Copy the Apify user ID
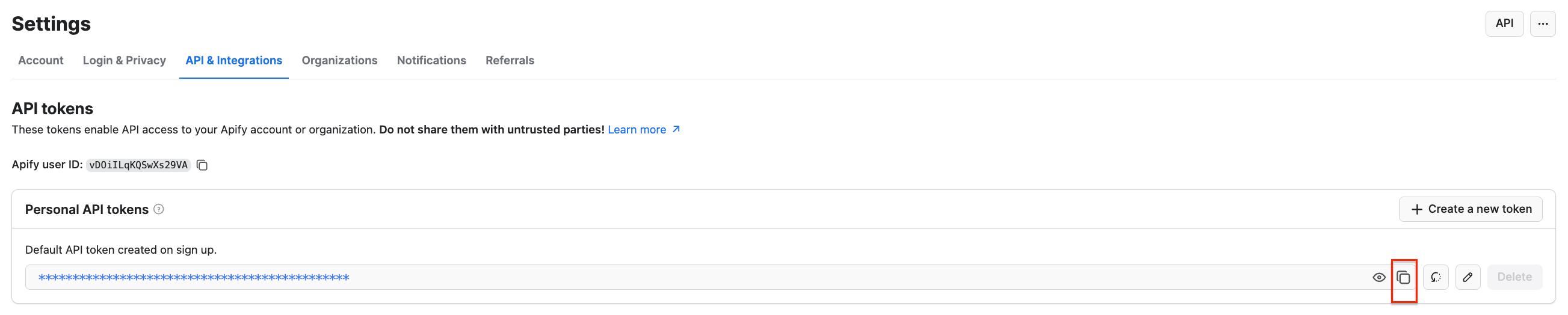Viewport: 1568px width, 315px height. [202, 165]
